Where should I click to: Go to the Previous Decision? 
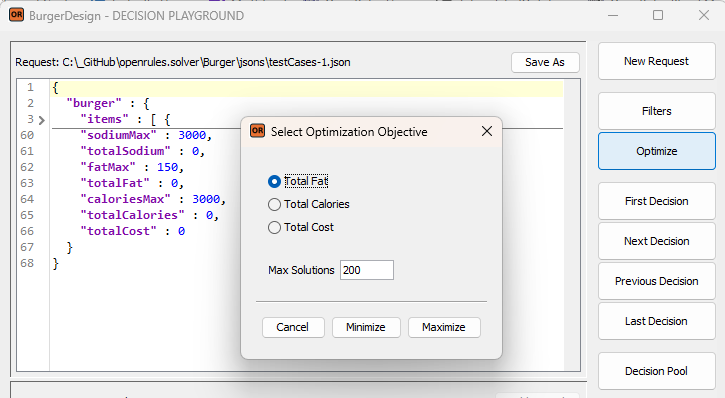pos(657,281)
